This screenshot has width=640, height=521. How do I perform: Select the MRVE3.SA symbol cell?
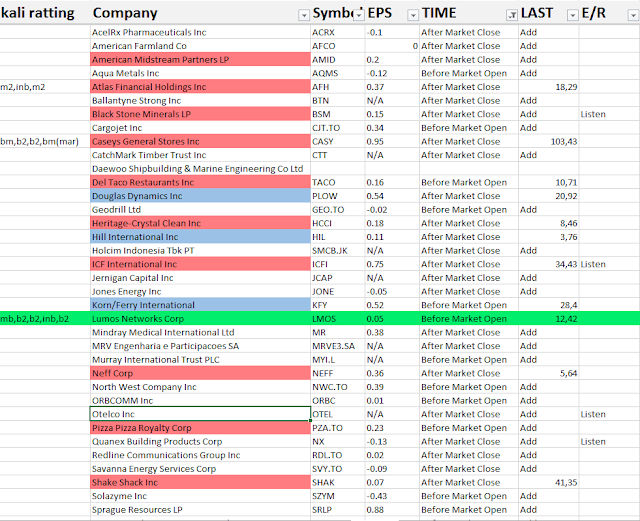pyautogui.click(x=338, y=346)
